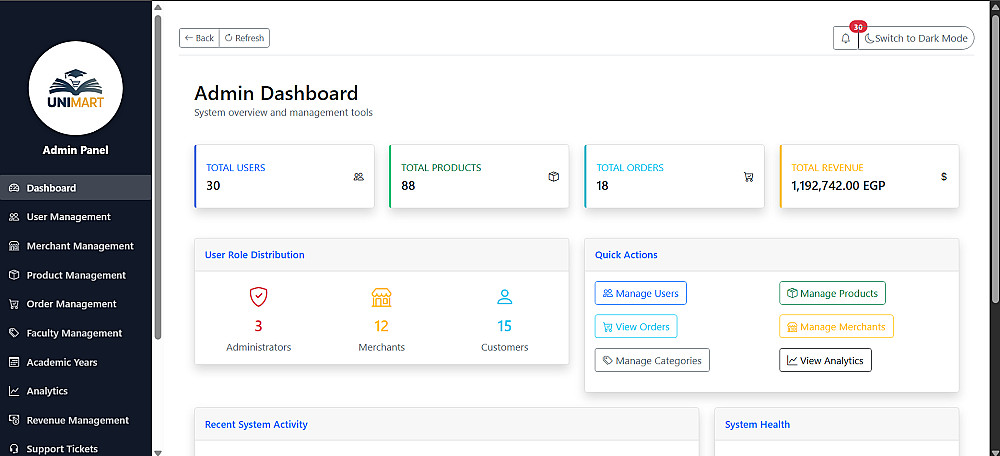Refresh the dashboard page
The image size is (1000, 456).
pos(244,38)
